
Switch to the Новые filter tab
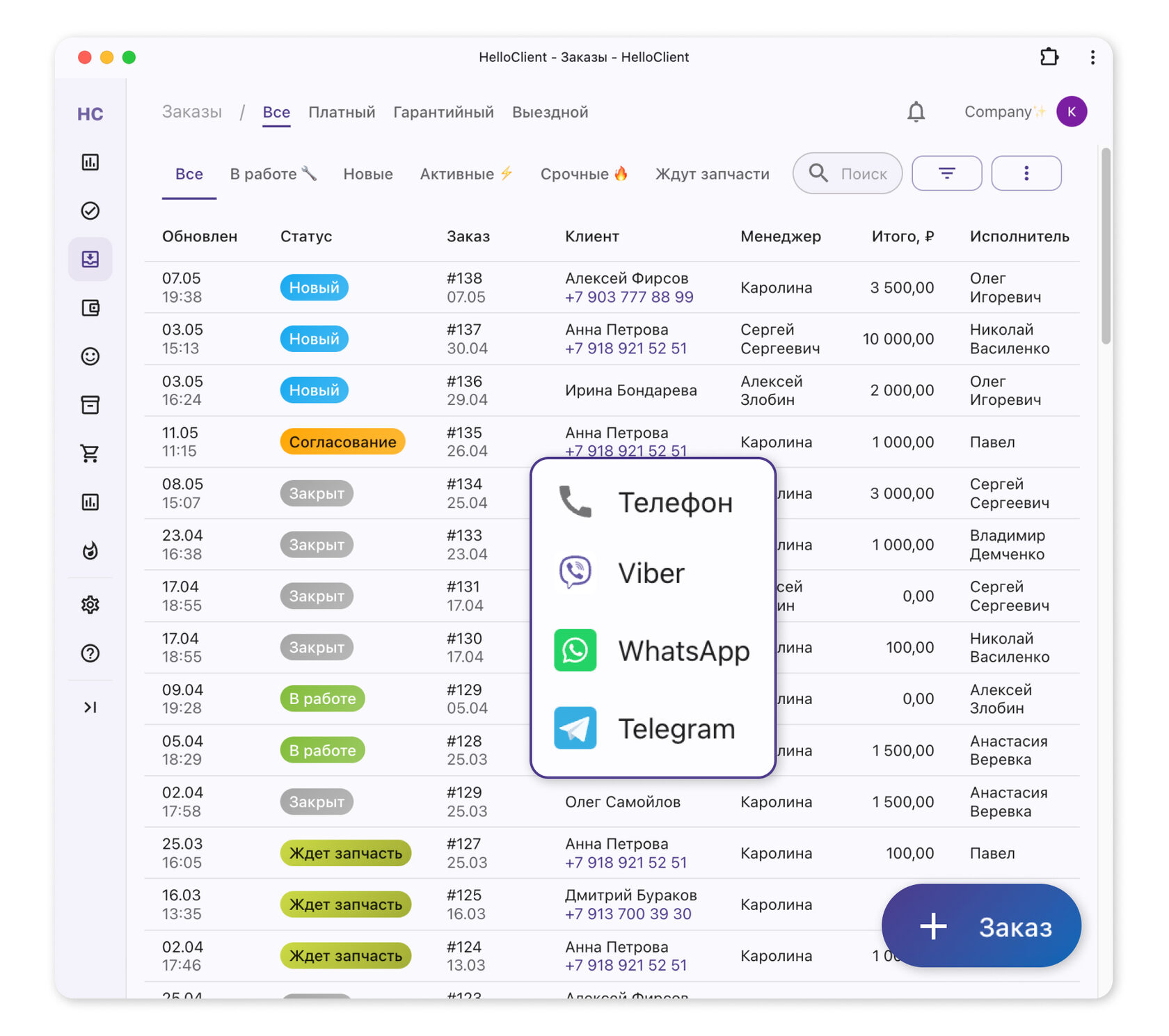(x=368, y=174)
